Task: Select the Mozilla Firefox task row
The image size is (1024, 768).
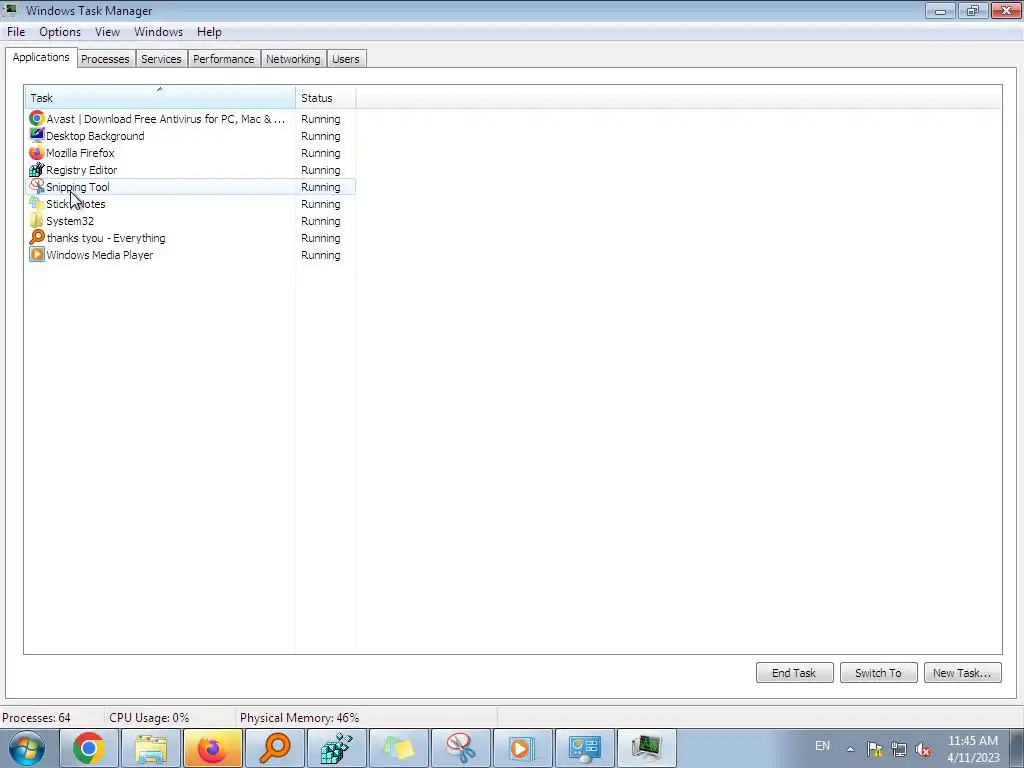Action: 190,153
